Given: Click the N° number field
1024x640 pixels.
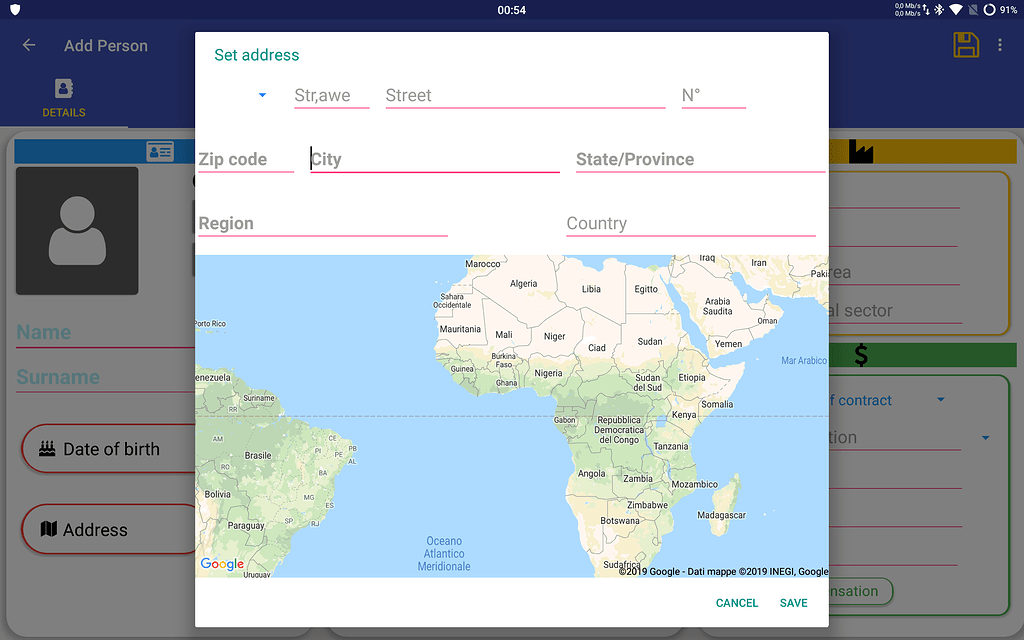Looking at the screenshot, I should tap(713, 96).
